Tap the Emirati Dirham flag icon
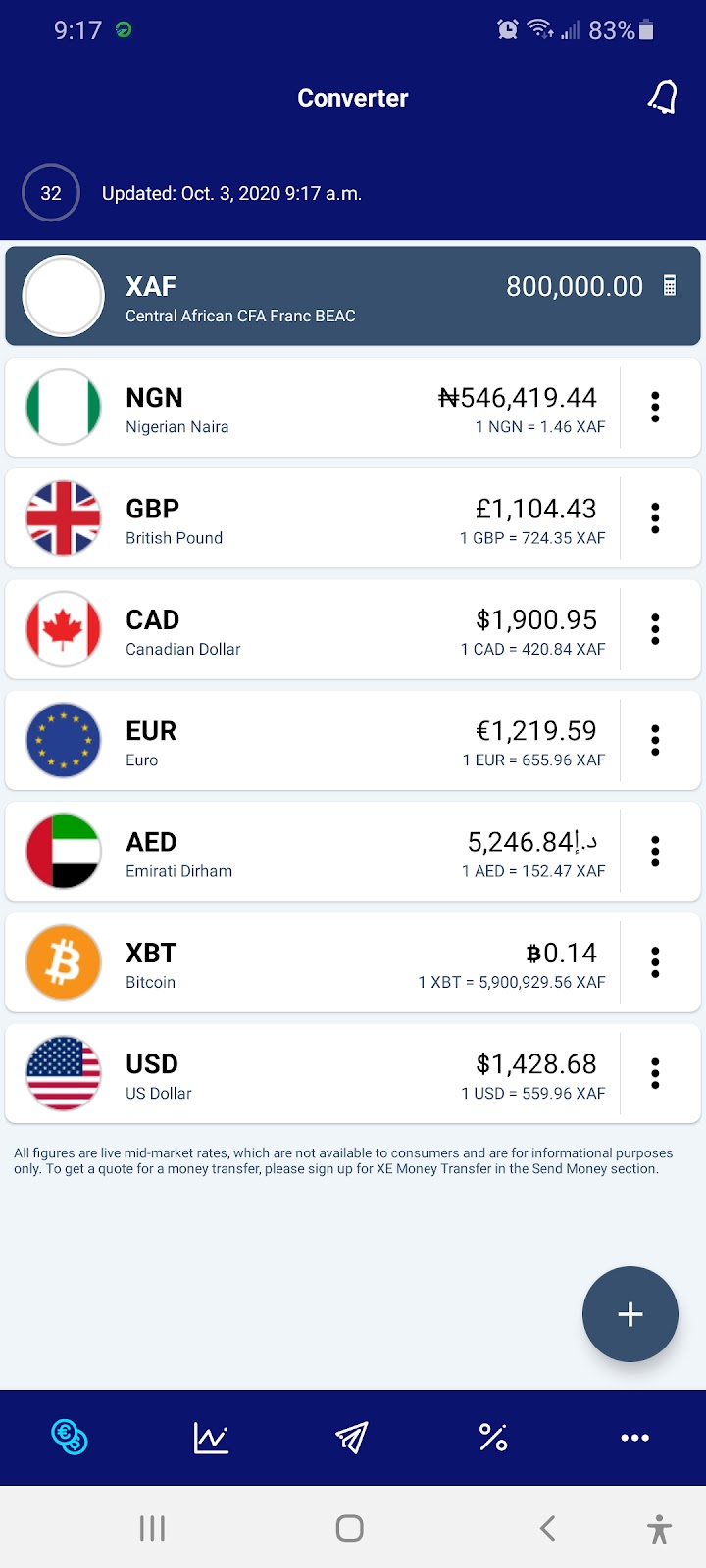The width and height of the screenshot is (706, 1568). click(x=64, y=851)
